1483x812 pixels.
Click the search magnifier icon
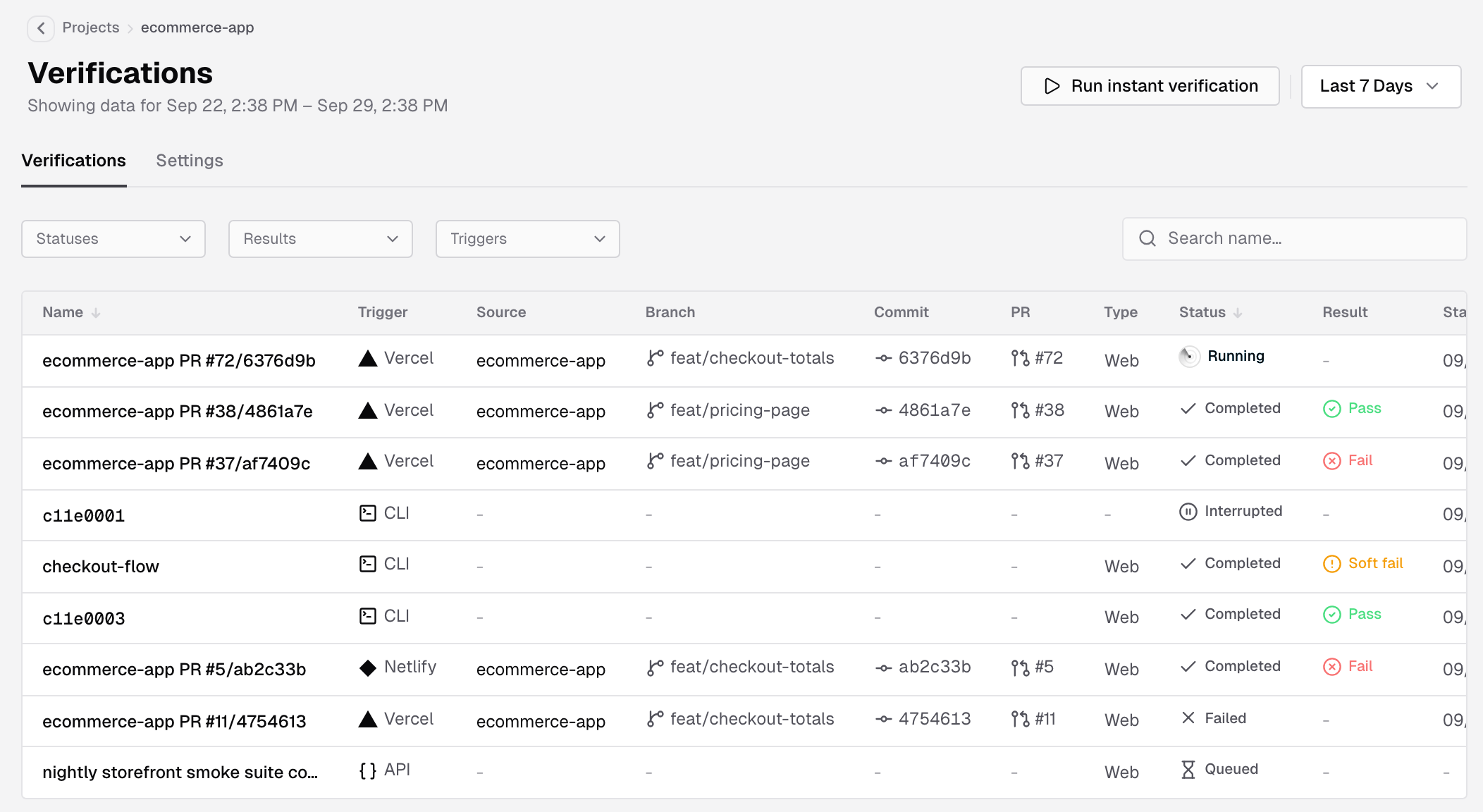click(1147, 238)
